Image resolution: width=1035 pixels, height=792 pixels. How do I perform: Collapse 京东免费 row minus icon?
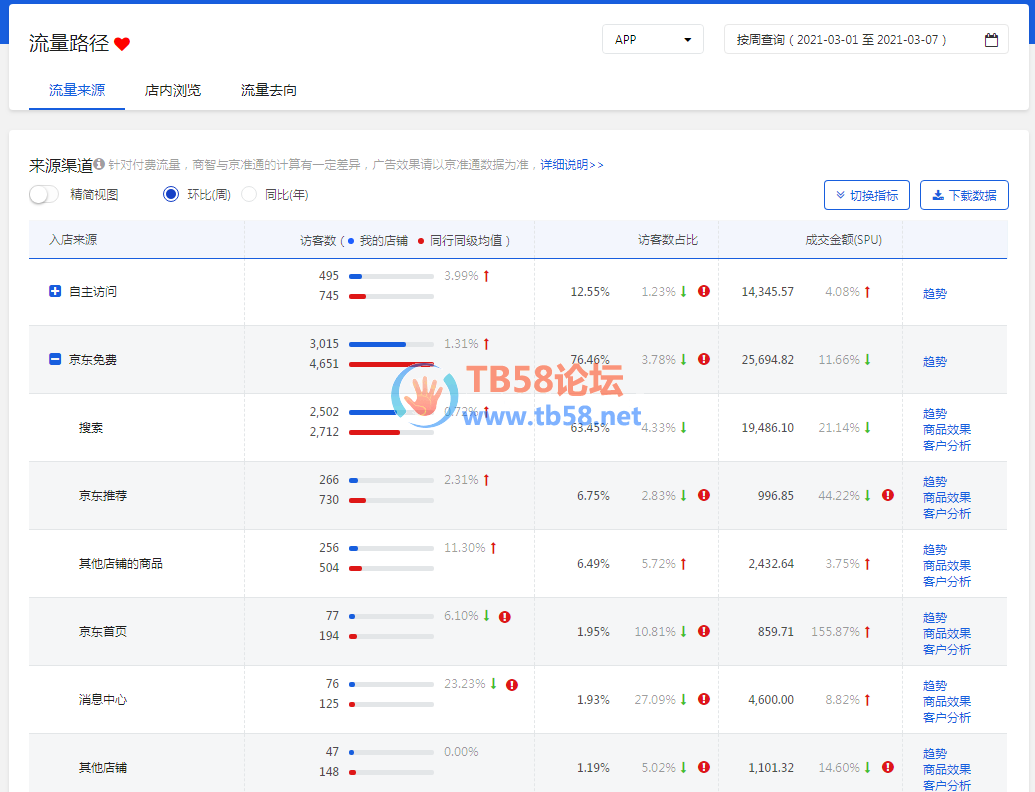tap(55, 359)
